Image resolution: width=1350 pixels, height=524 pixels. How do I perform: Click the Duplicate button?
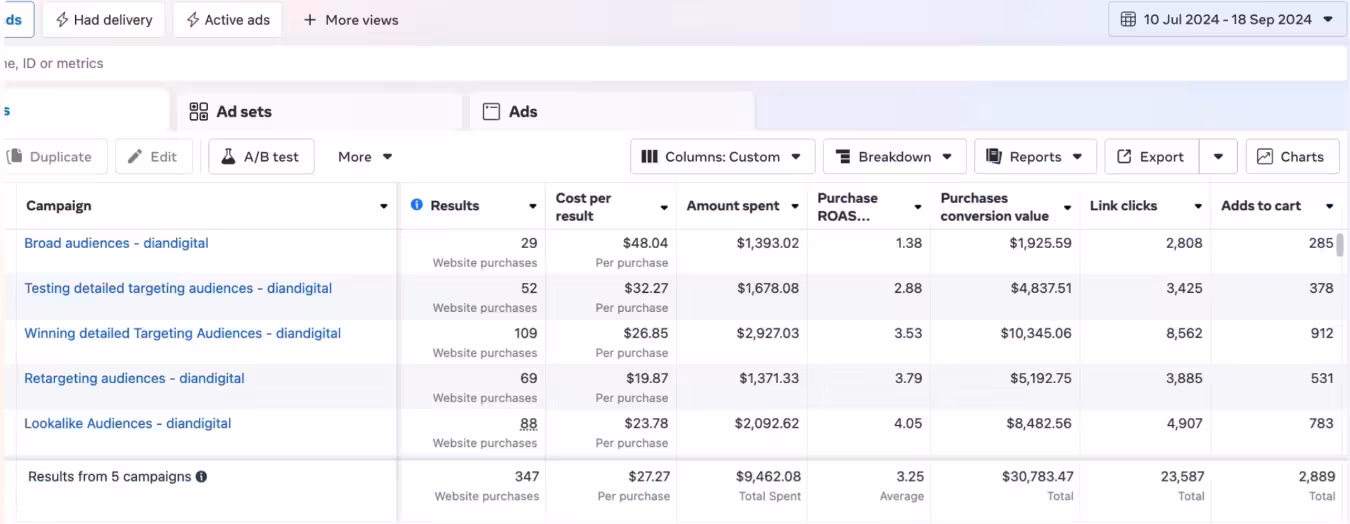coord(52,156)
